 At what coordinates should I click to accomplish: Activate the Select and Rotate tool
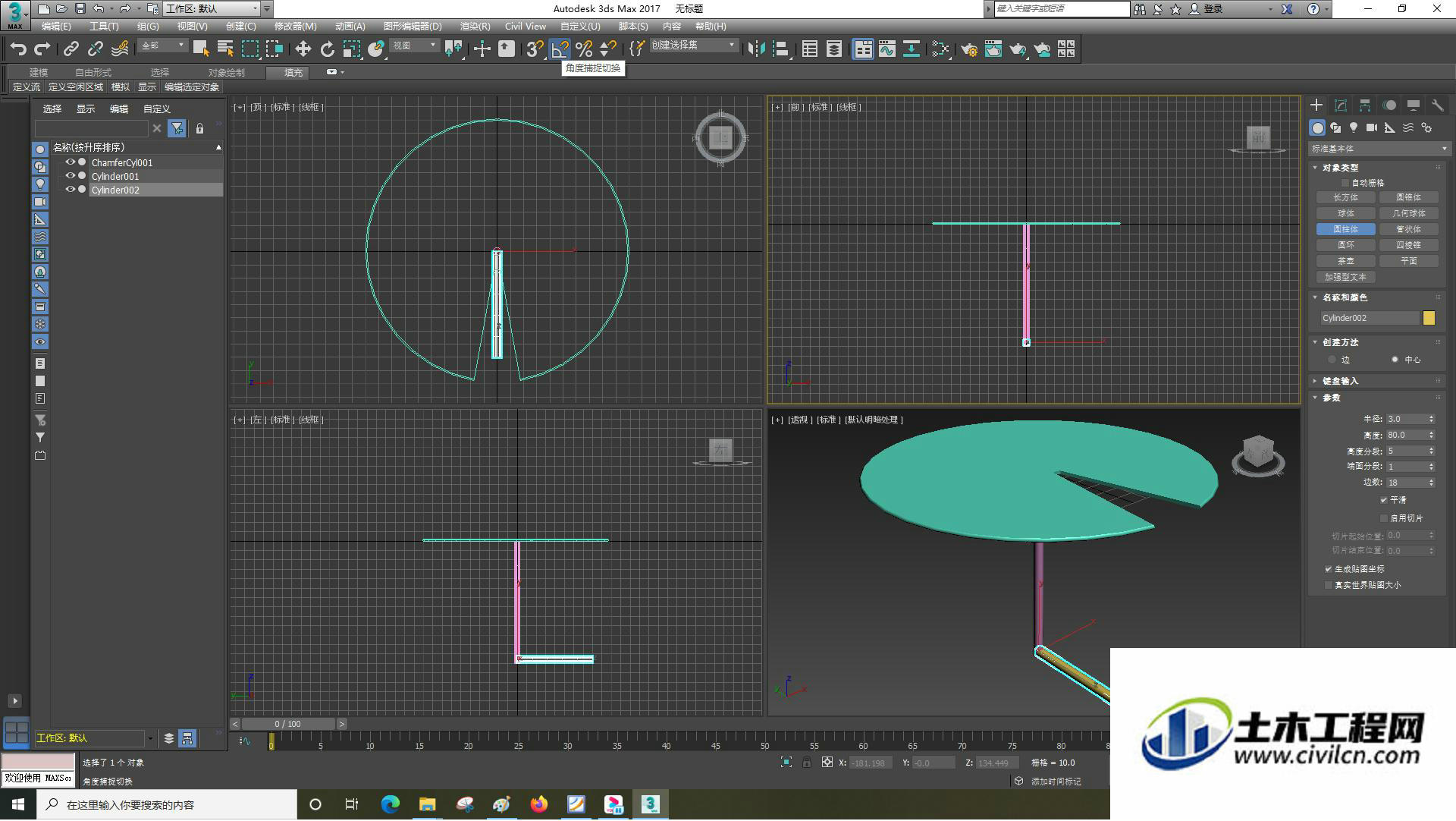pos(327,49)
